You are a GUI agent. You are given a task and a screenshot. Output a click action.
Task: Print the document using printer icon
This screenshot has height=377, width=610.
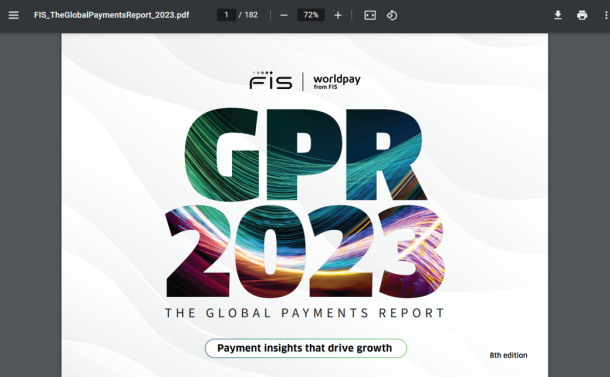582,15
